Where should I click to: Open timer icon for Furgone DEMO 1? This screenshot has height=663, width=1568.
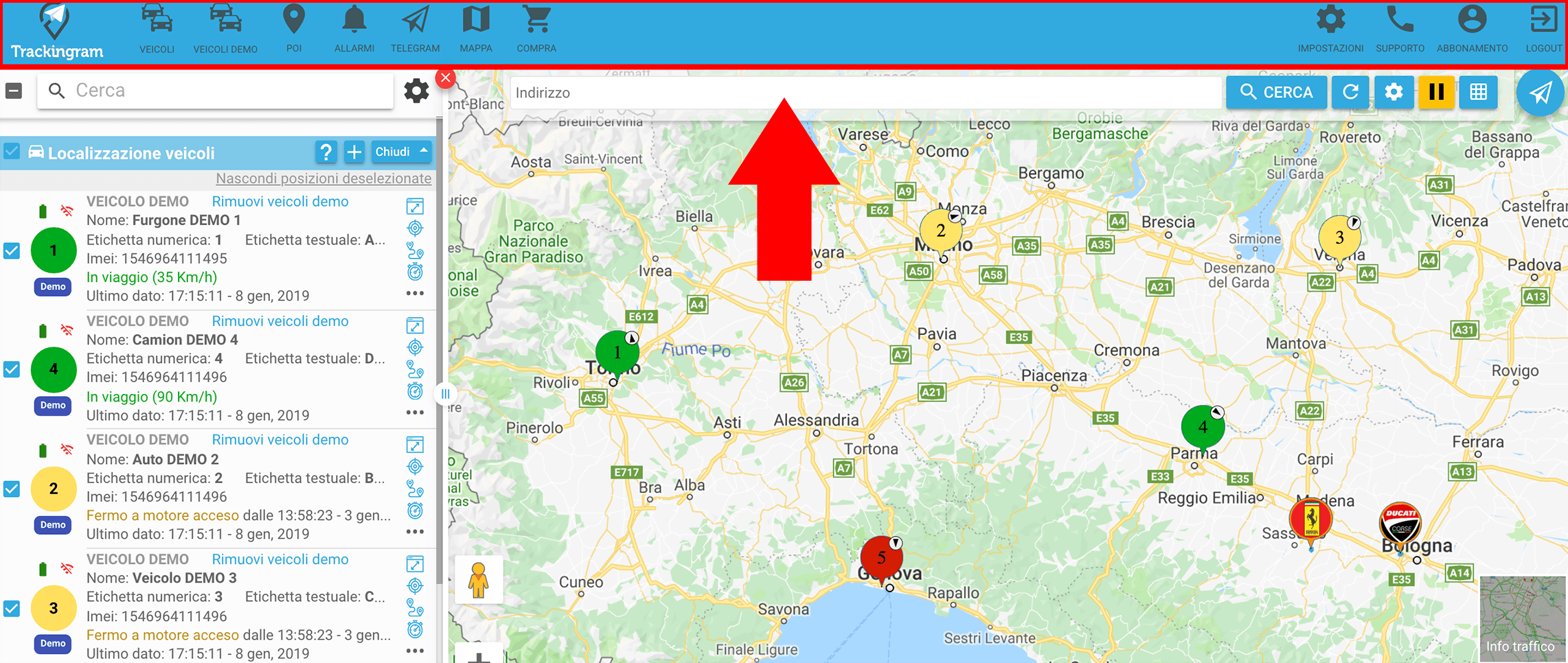coord(415,272)
